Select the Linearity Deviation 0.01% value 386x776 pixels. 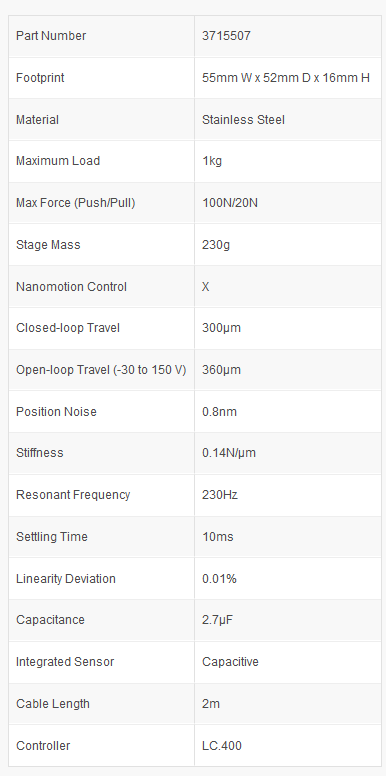(x=219, y=579)
